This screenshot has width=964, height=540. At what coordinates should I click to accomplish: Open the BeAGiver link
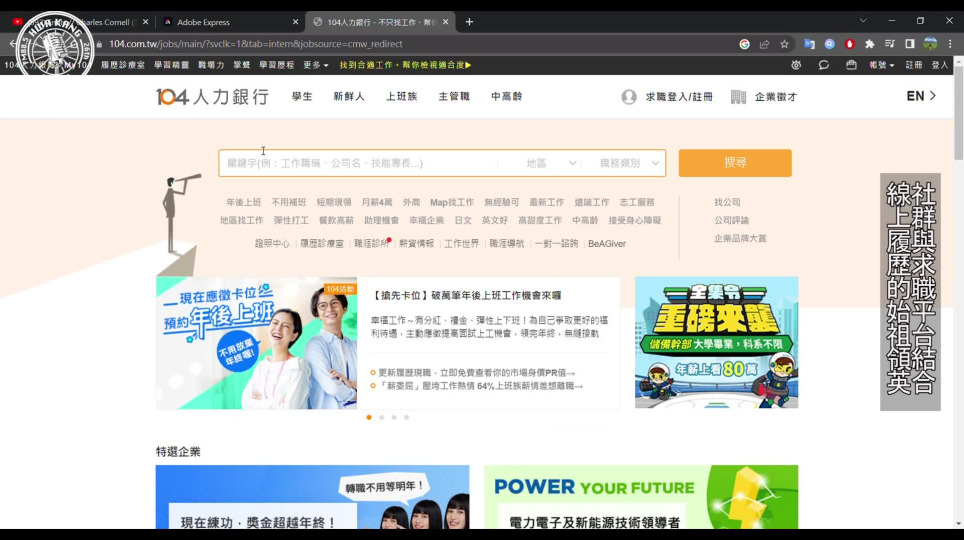pos(607,244)
